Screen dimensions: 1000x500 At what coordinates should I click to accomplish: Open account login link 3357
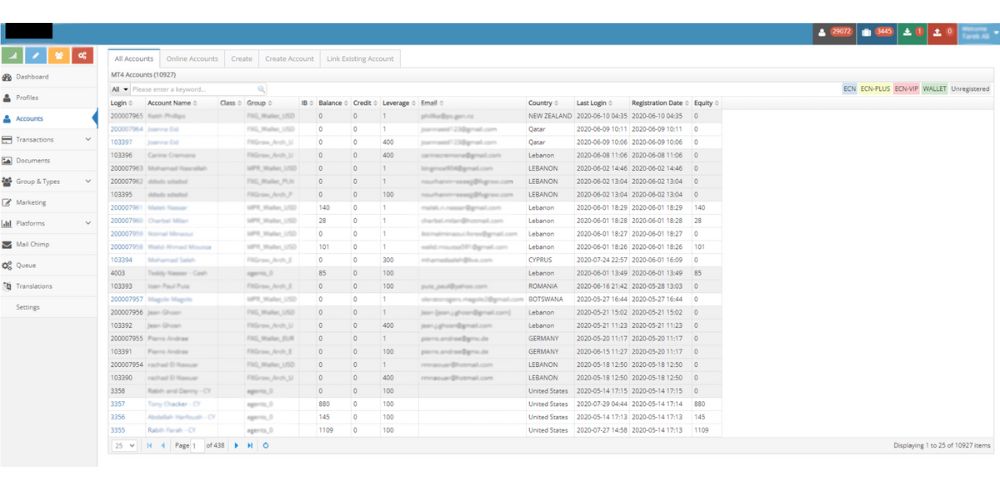coord(118,404)
